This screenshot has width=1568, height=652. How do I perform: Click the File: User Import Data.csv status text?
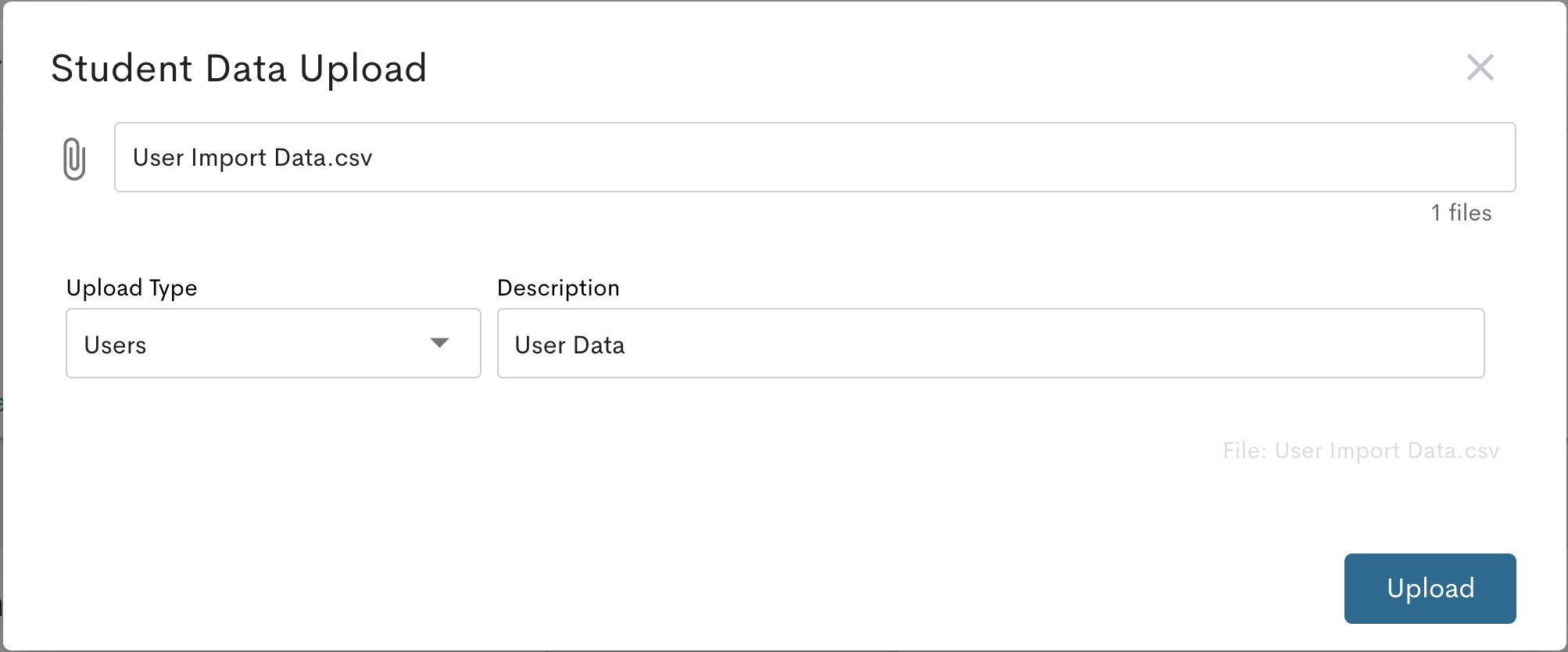coord(1362,450)
